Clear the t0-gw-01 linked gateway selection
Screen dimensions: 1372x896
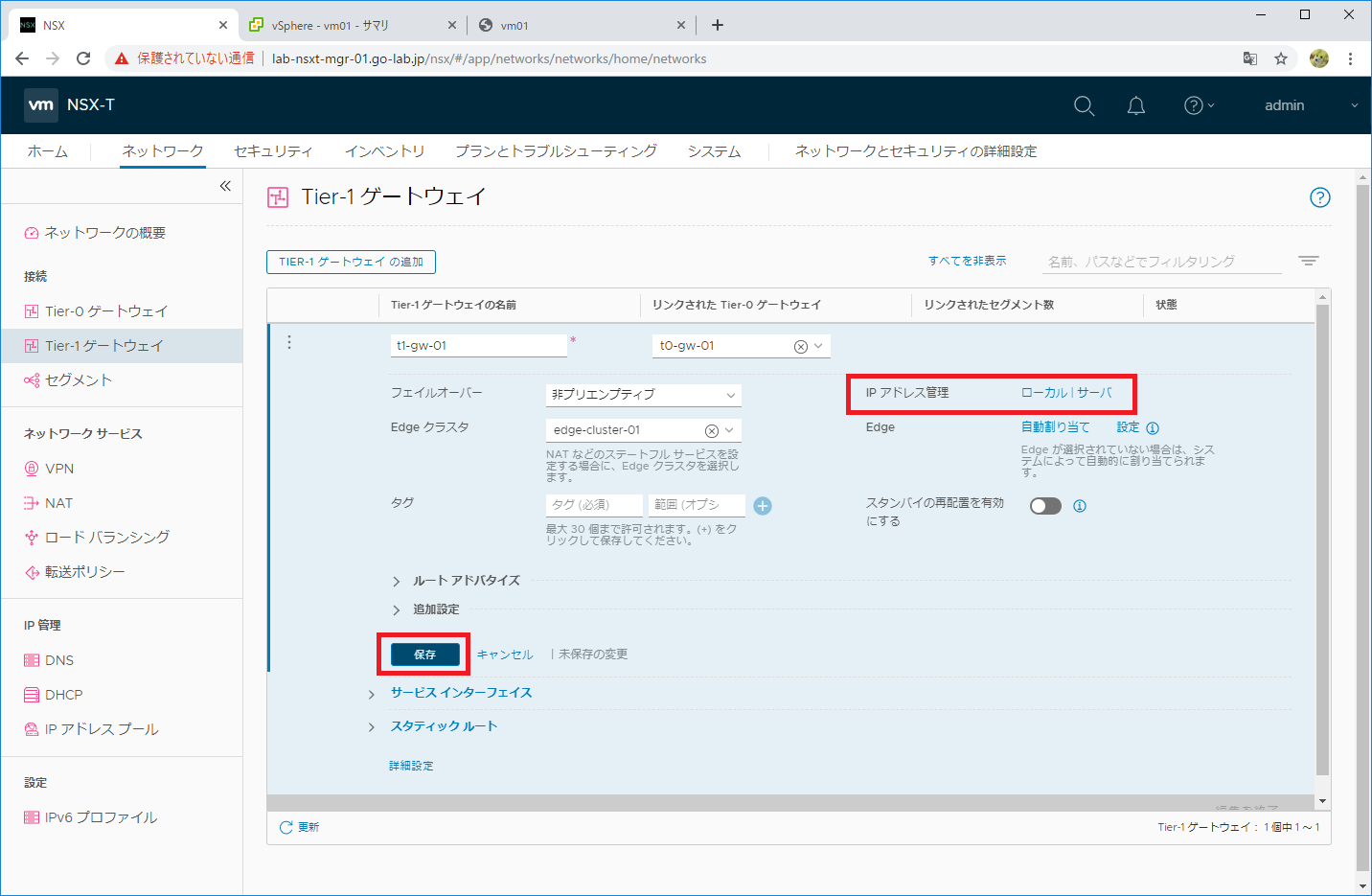point(801,347)
